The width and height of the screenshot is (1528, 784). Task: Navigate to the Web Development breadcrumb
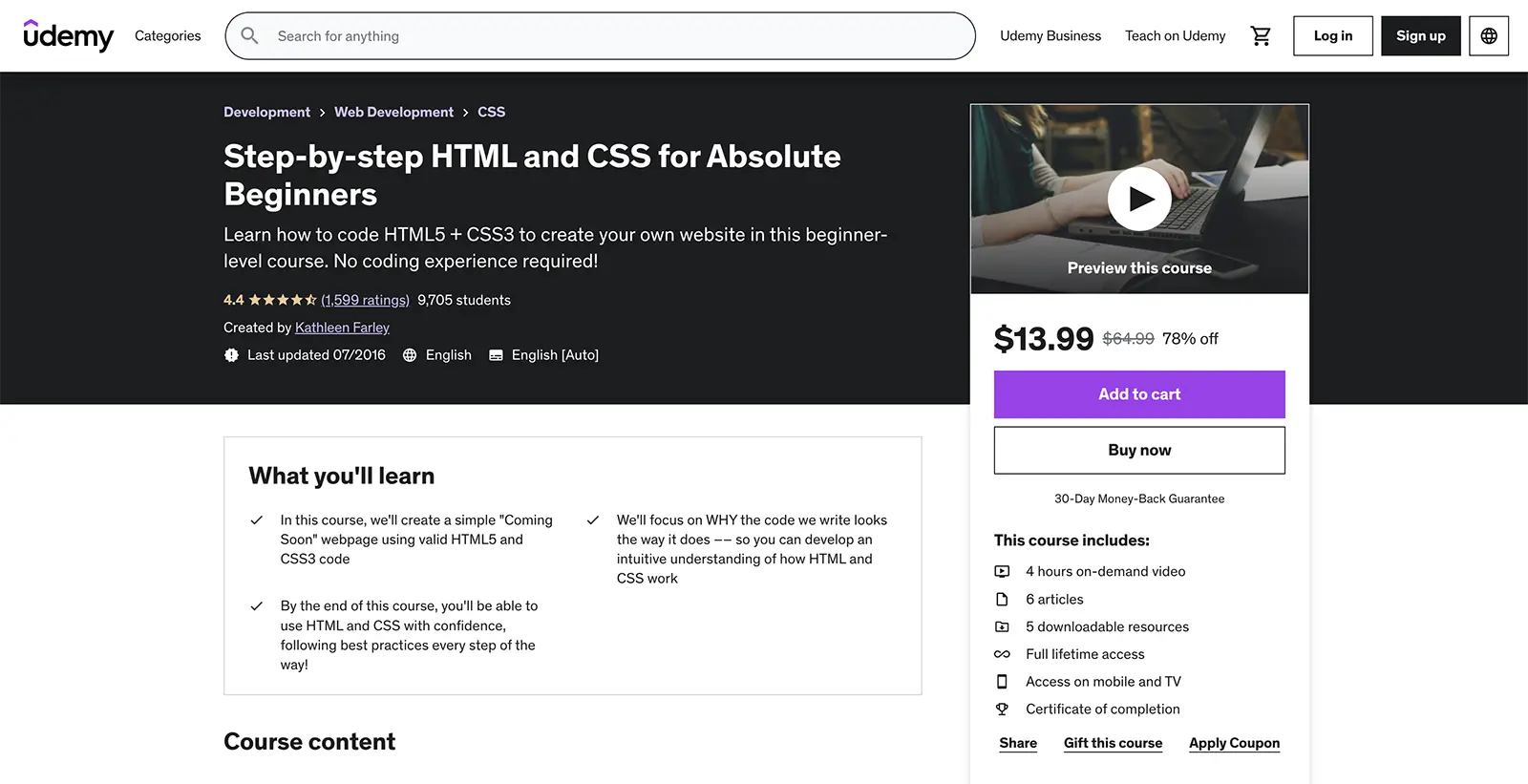click(x=393, y=112)
